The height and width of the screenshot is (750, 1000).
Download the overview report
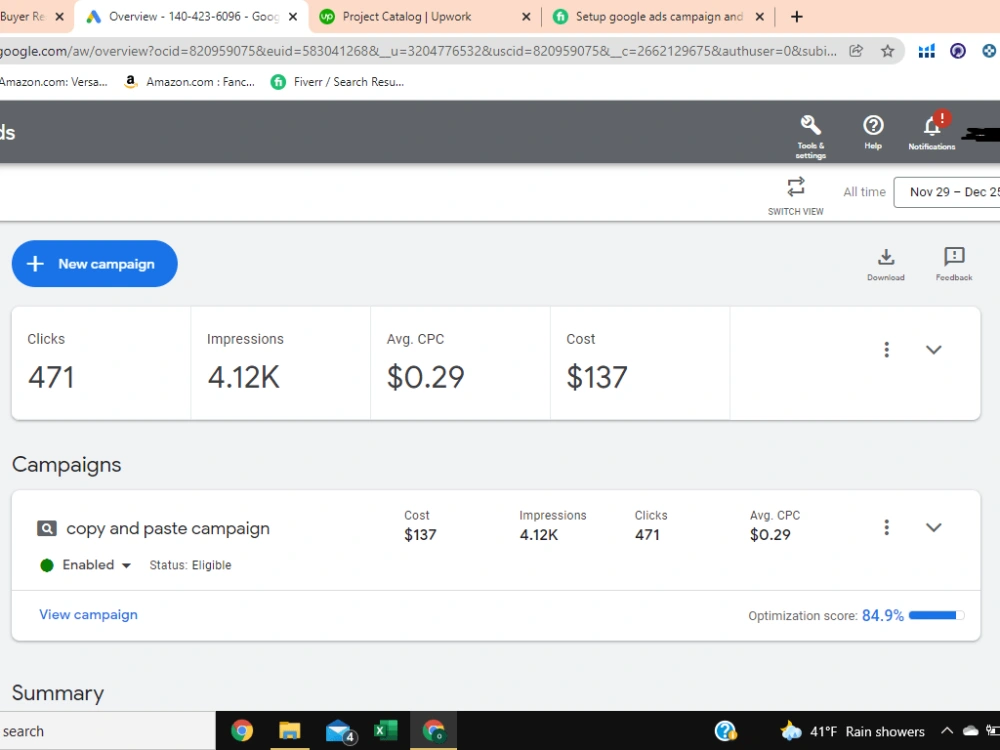coord(886,264)
